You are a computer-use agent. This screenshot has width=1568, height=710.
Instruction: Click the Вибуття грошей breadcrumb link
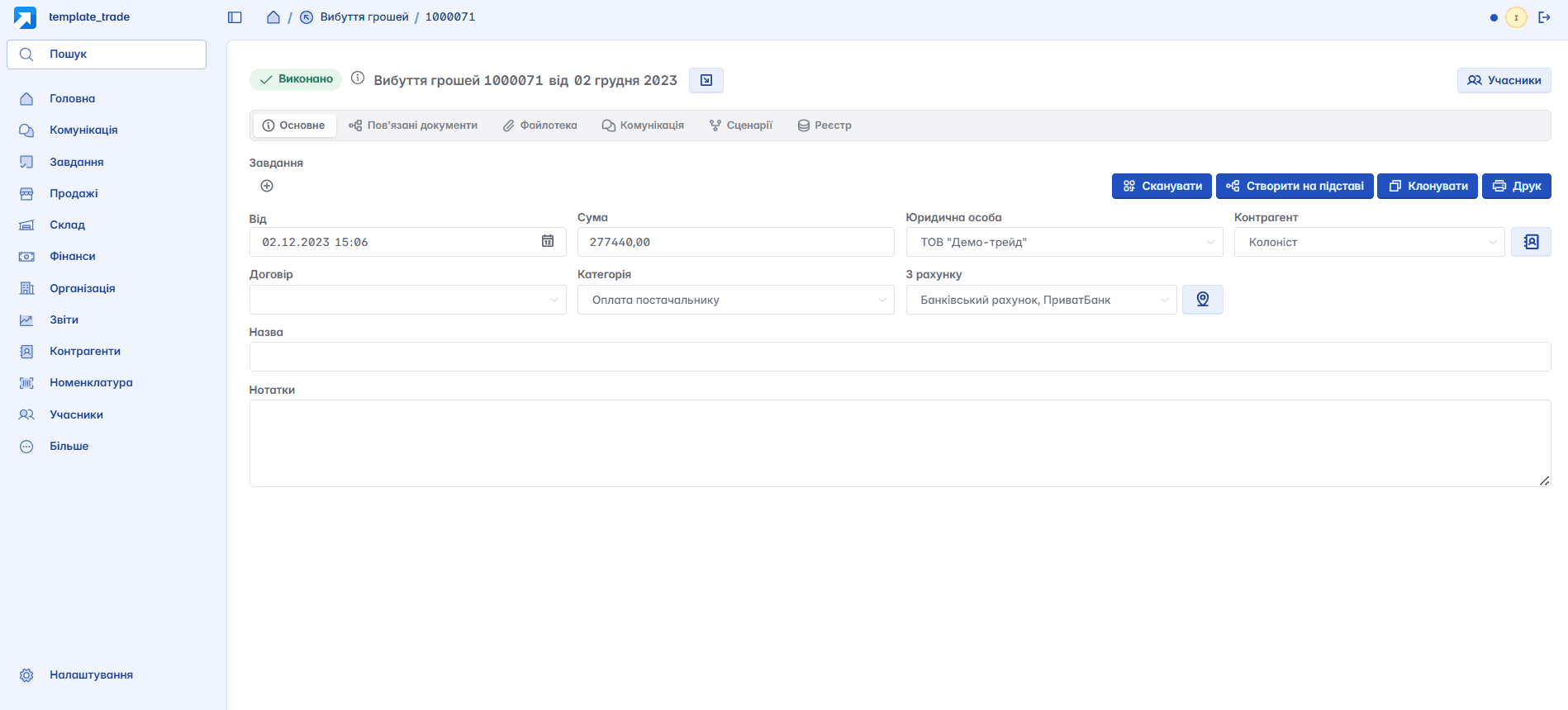pos(364,17)
